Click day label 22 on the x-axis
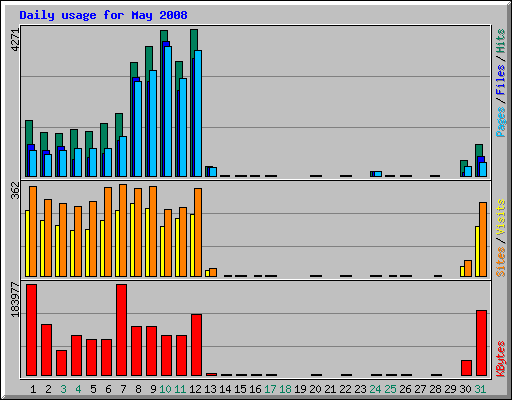This screenshot has width=512, height=400. pos(345,389)
